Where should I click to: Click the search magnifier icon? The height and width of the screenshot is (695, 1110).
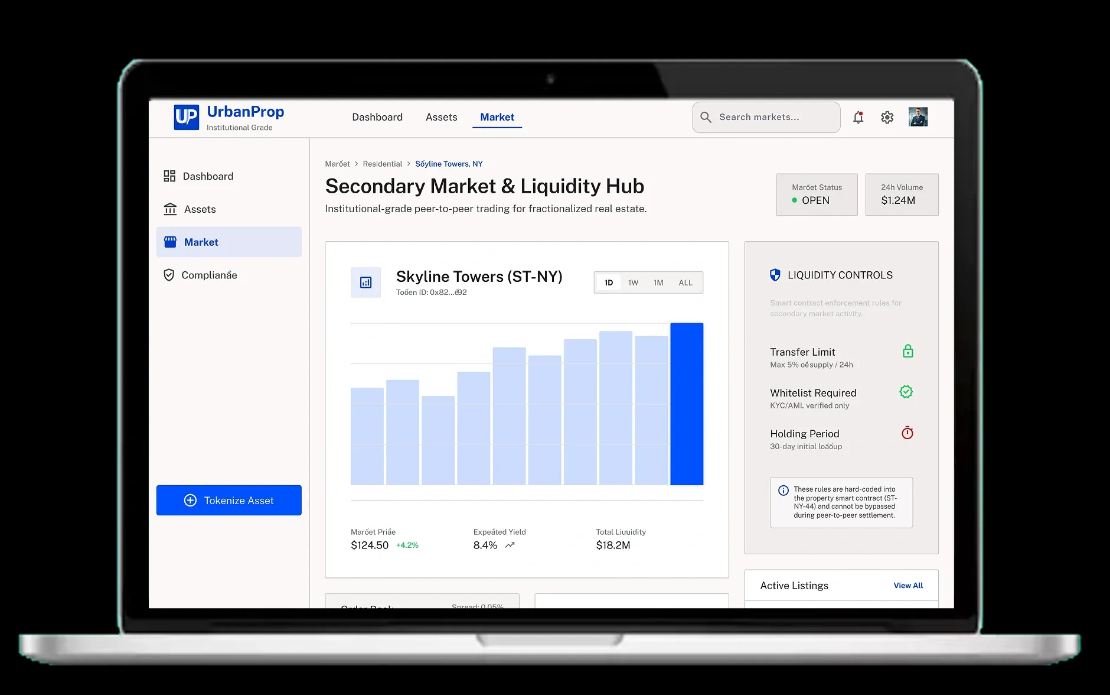click(706, 117)
